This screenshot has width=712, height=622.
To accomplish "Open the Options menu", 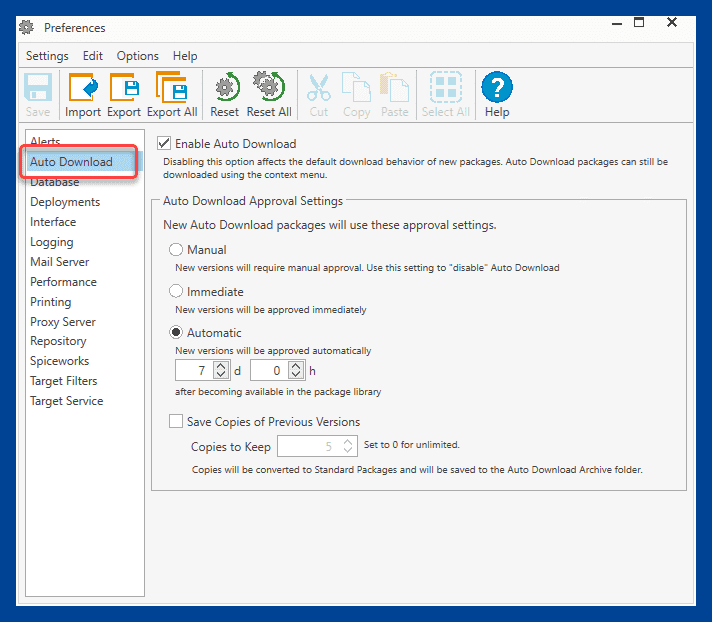I will pyautogui.click(x=138, y=56).
